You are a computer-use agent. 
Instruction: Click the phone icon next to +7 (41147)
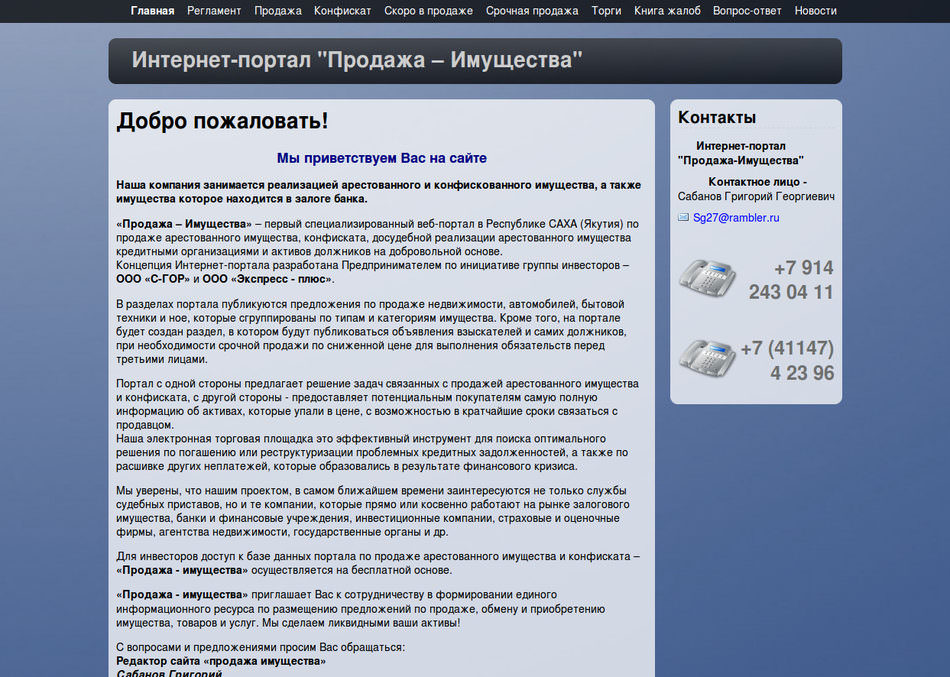[706, 358]
